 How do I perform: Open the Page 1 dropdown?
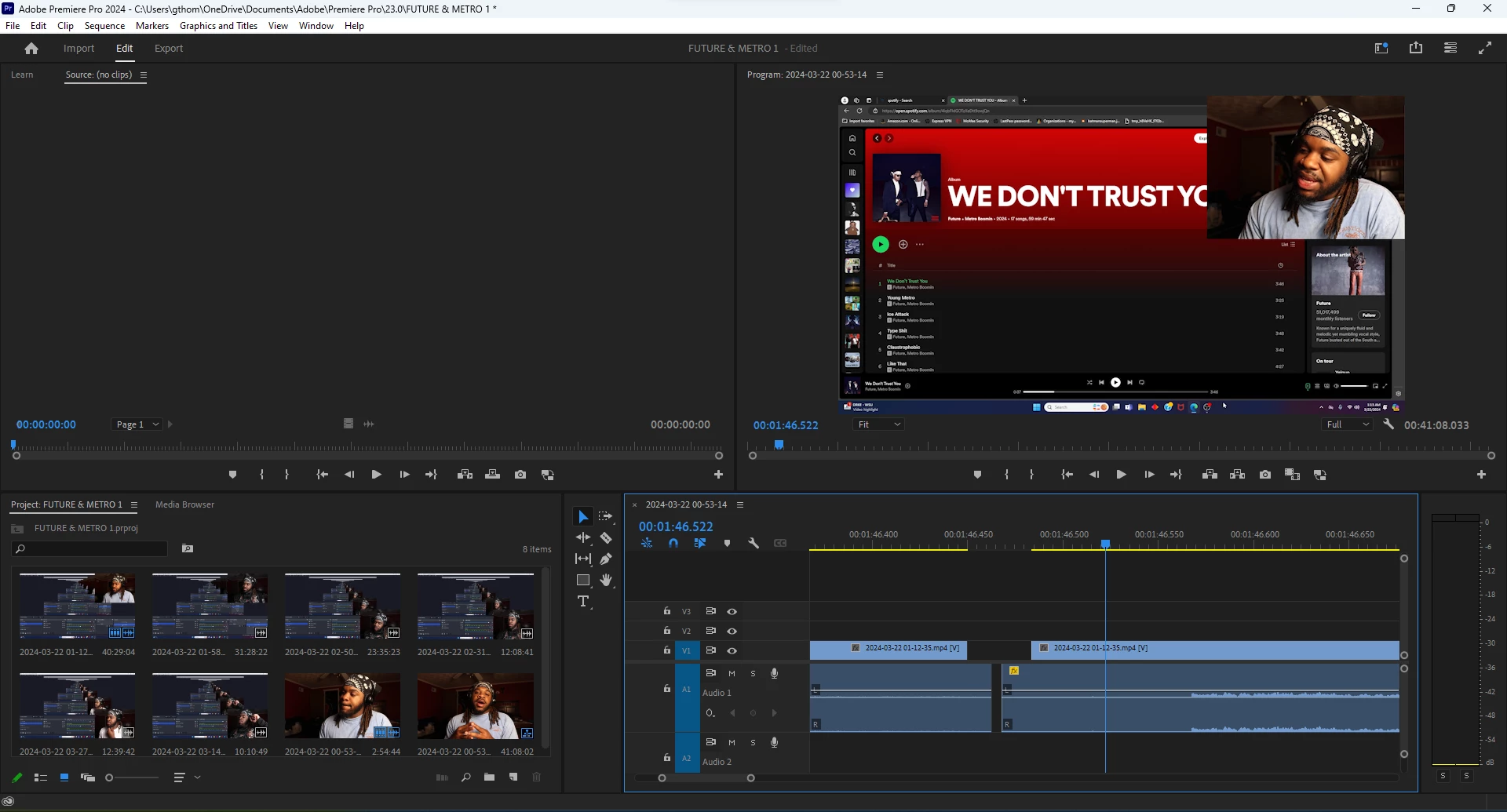(x=136, y=424)
